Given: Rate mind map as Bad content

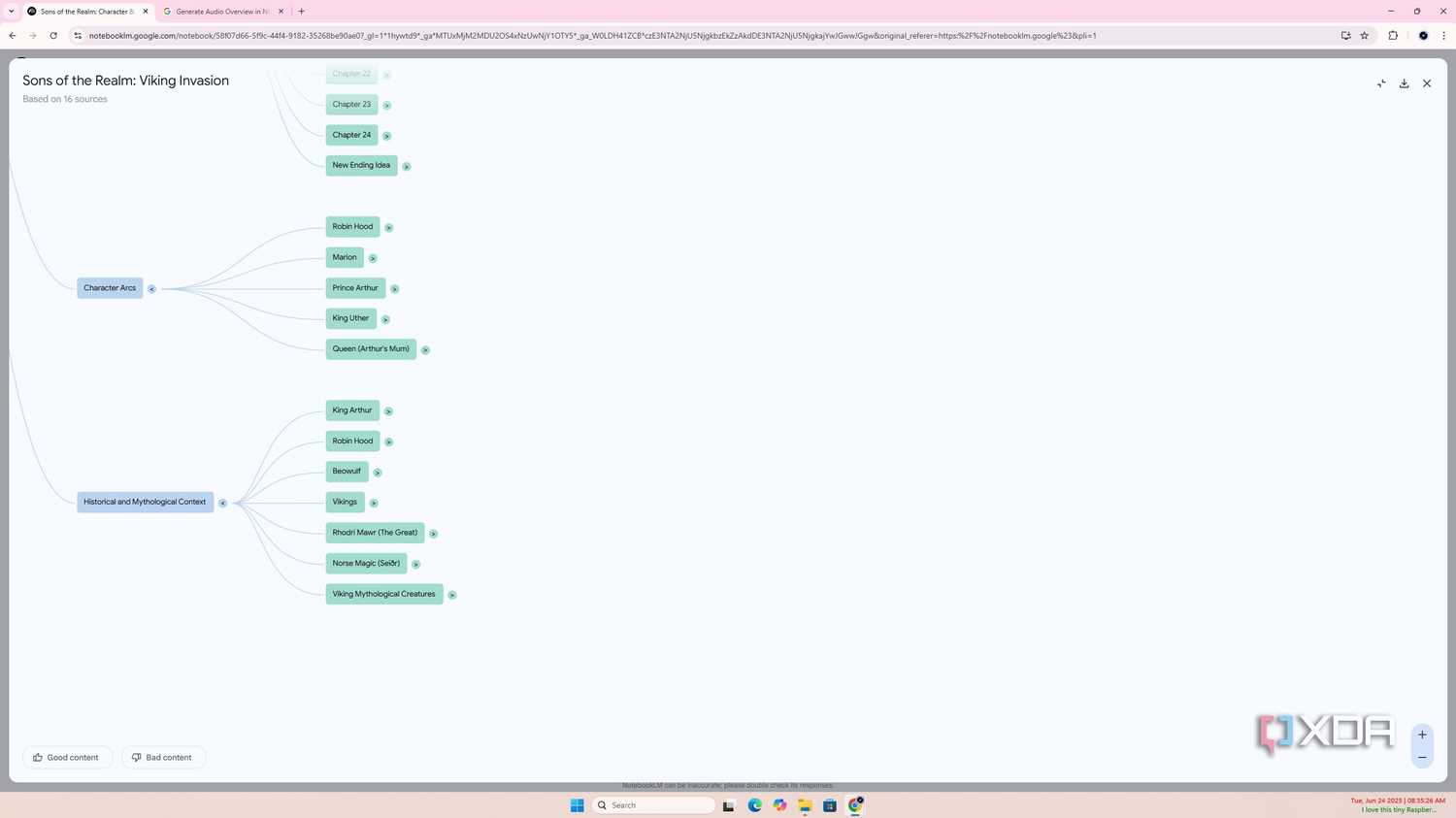Looking at the screenshot, I should (163, 757).
